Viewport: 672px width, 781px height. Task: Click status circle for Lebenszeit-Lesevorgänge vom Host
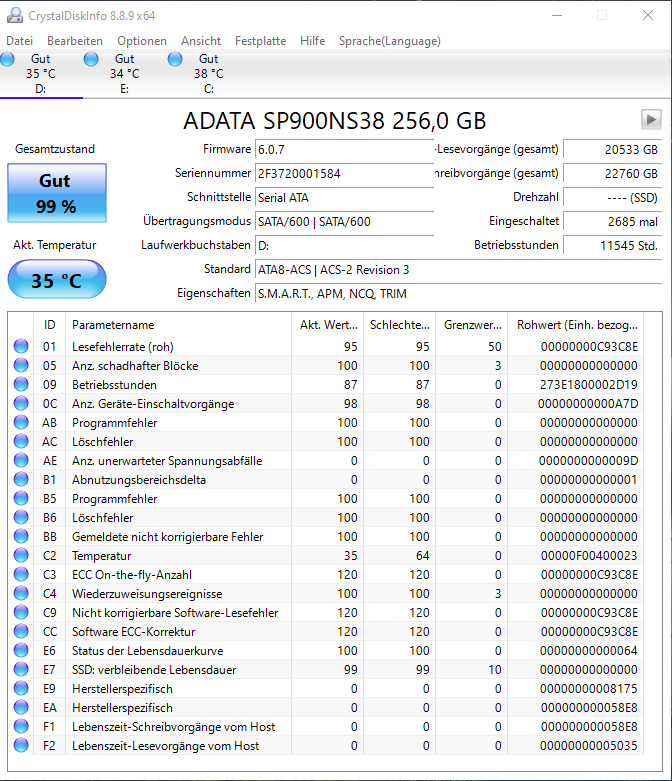coord(21,745)
